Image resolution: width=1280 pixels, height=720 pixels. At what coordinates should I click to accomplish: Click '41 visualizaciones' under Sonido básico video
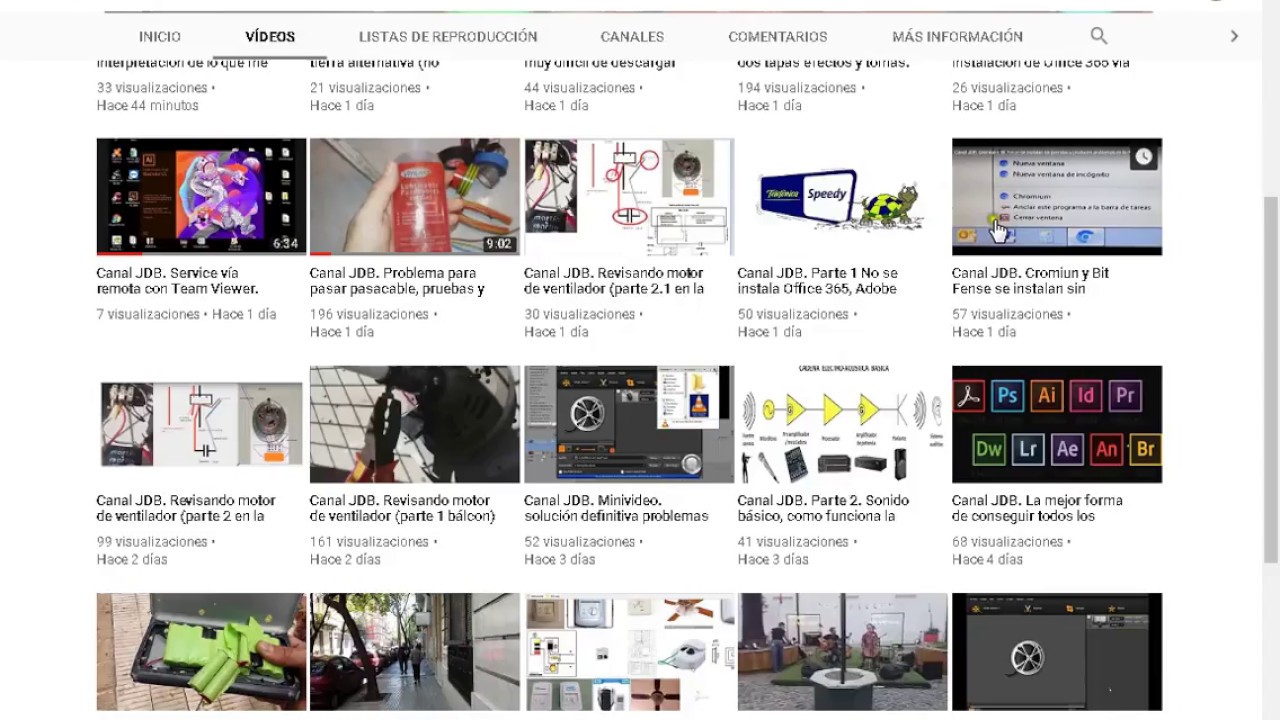pos(793,542)
